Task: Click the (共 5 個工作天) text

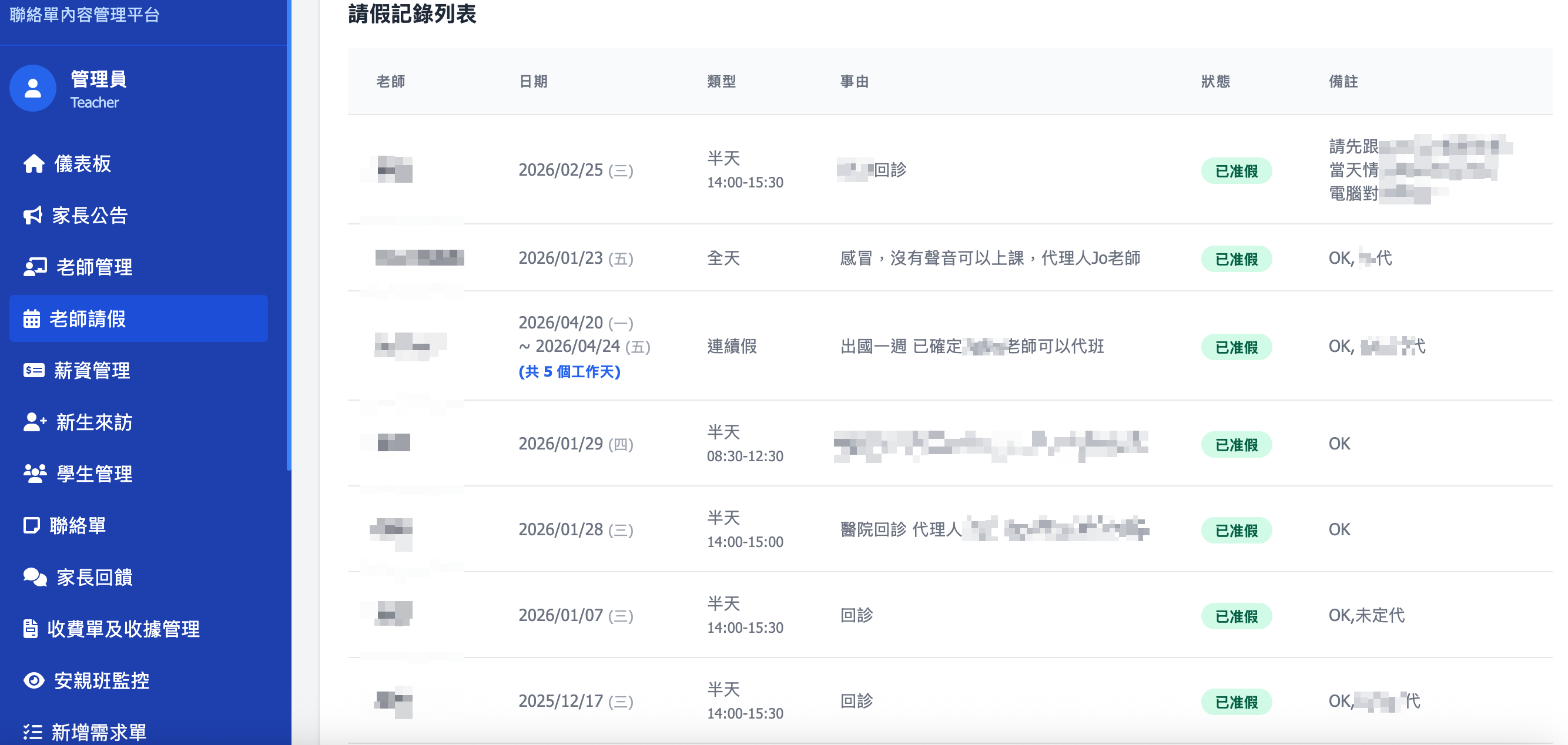Action: pos(569,372)
